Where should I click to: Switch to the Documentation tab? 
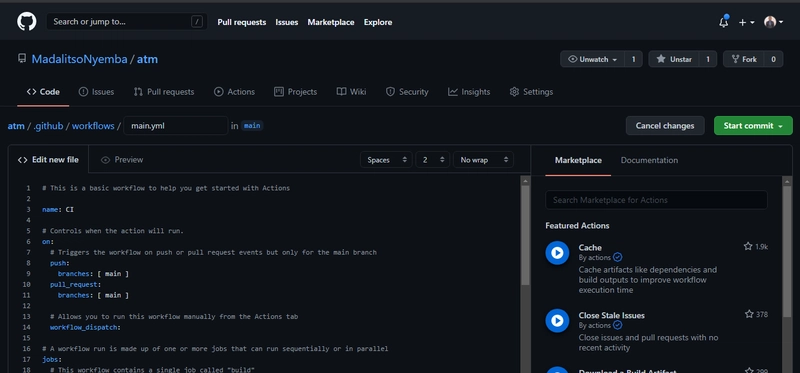tap(649, 160)
